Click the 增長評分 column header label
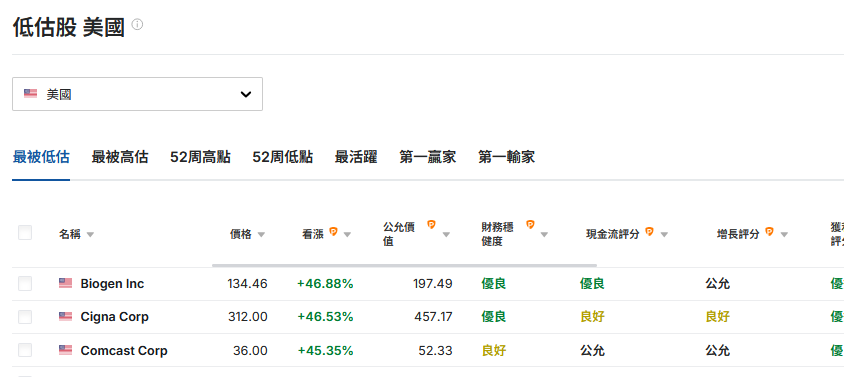863x377 pixels. coord(738,234)
